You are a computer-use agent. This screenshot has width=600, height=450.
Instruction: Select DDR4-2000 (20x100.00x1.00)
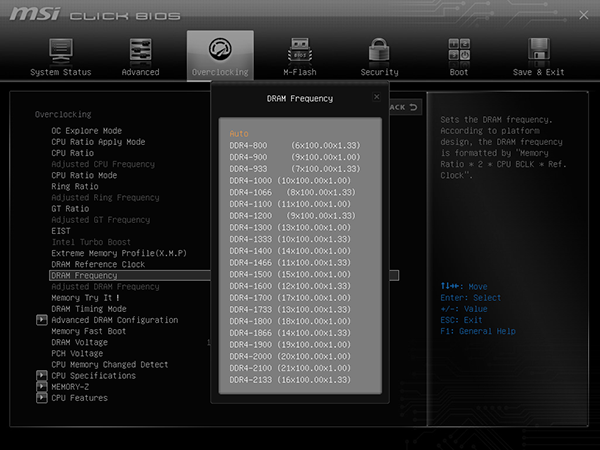(x=290, y=356)
